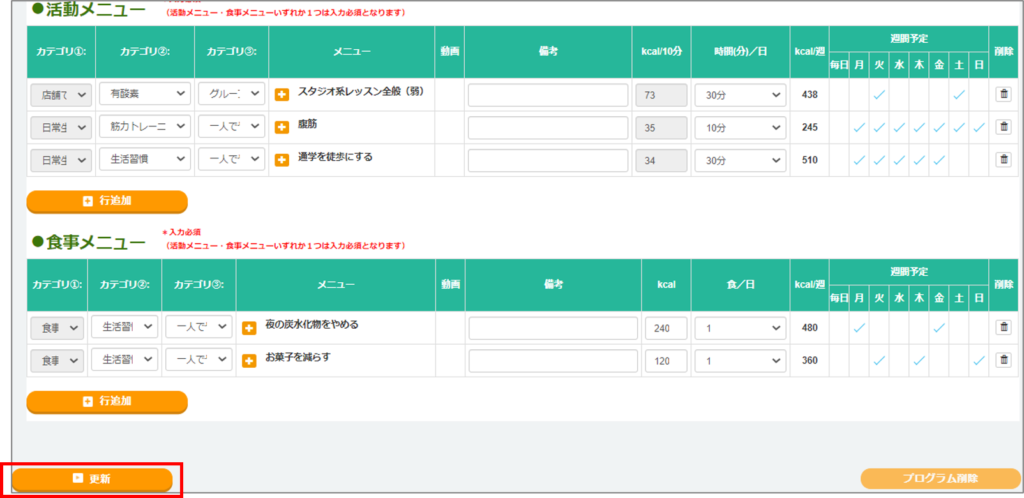1024x498 pixels.
Task: Click the 備考 input field for 腹筋
Action: (x=548, y=128)
